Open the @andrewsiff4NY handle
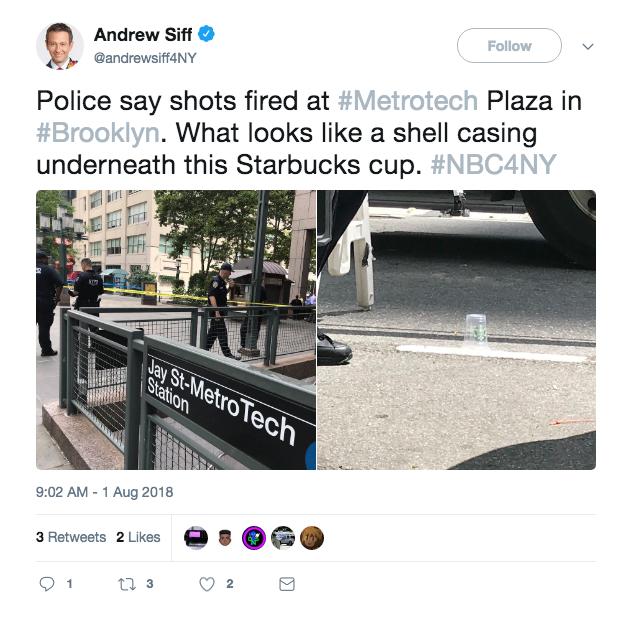629x617 pixels. tap(145, 58)
